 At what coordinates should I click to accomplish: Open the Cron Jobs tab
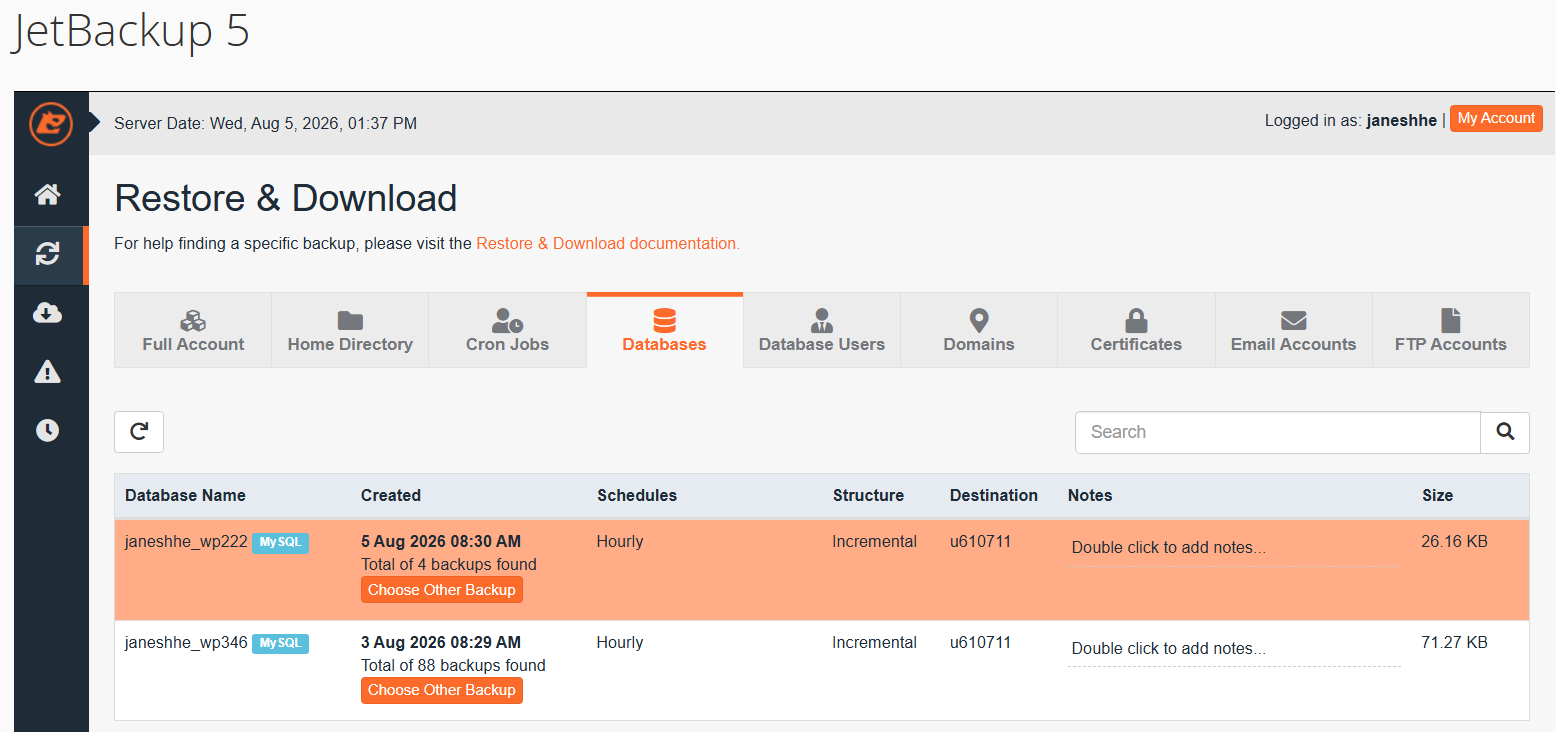click(508, 331)
